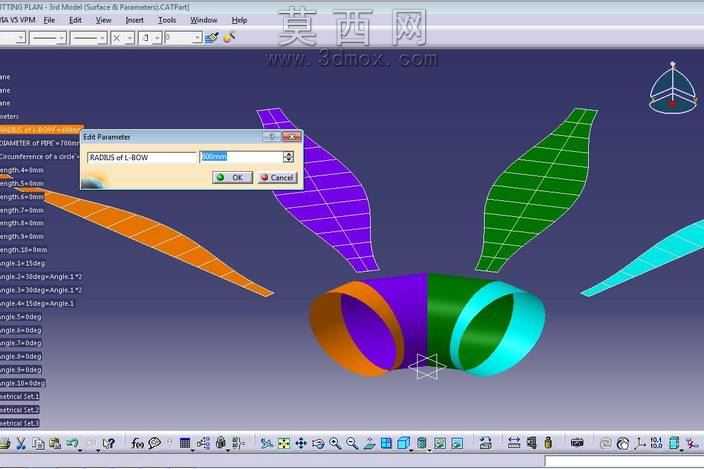Click the Swap Visible Space icon
The image size is (704, 469).
tap(457, 443)
